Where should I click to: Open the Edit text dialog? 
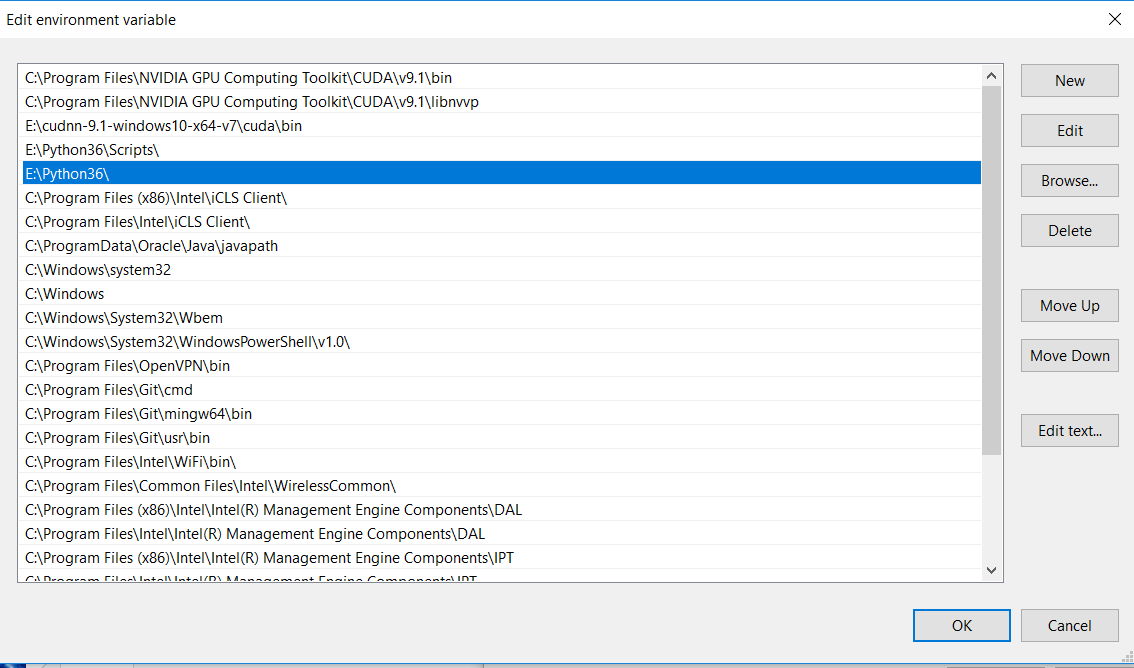1069,430
